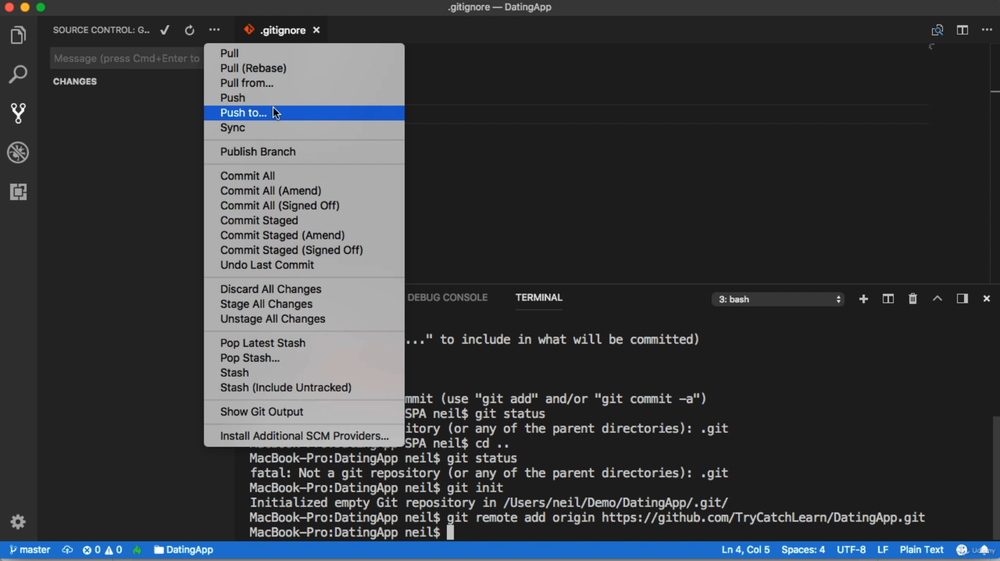
Task: Click master branch in status bar
Action: click(29, 550)
